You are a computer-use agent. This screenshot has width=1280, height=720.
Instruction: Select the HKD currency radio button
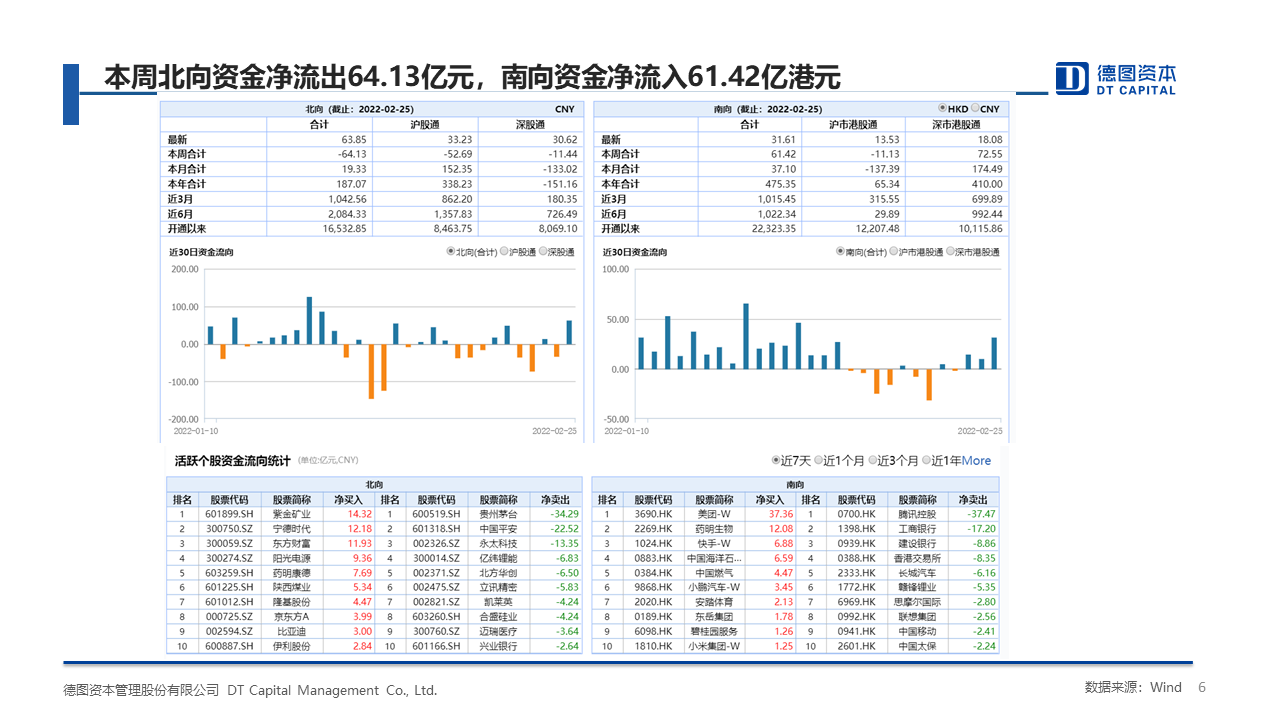pyautogui.click(x=942, y=108)
